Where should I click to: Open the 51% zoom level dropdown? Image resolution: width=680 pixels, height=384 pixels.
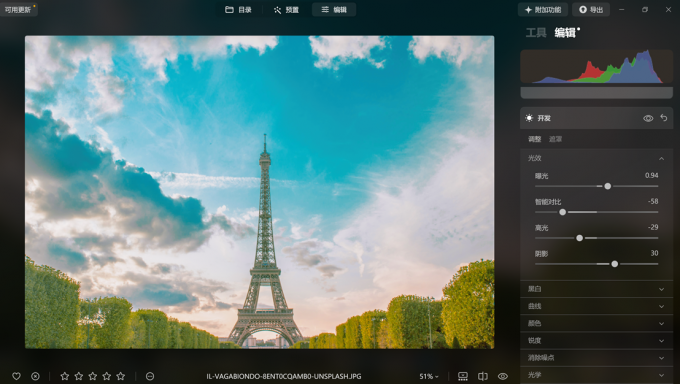point(429,376)
